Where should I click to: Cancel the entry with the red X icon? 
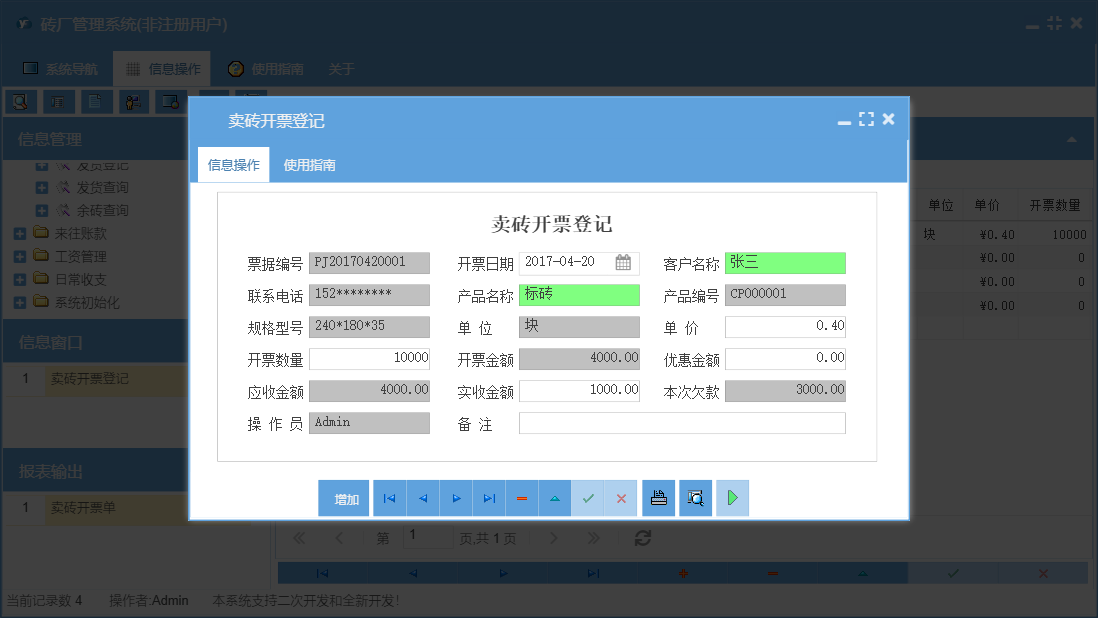tap(620, 497)
